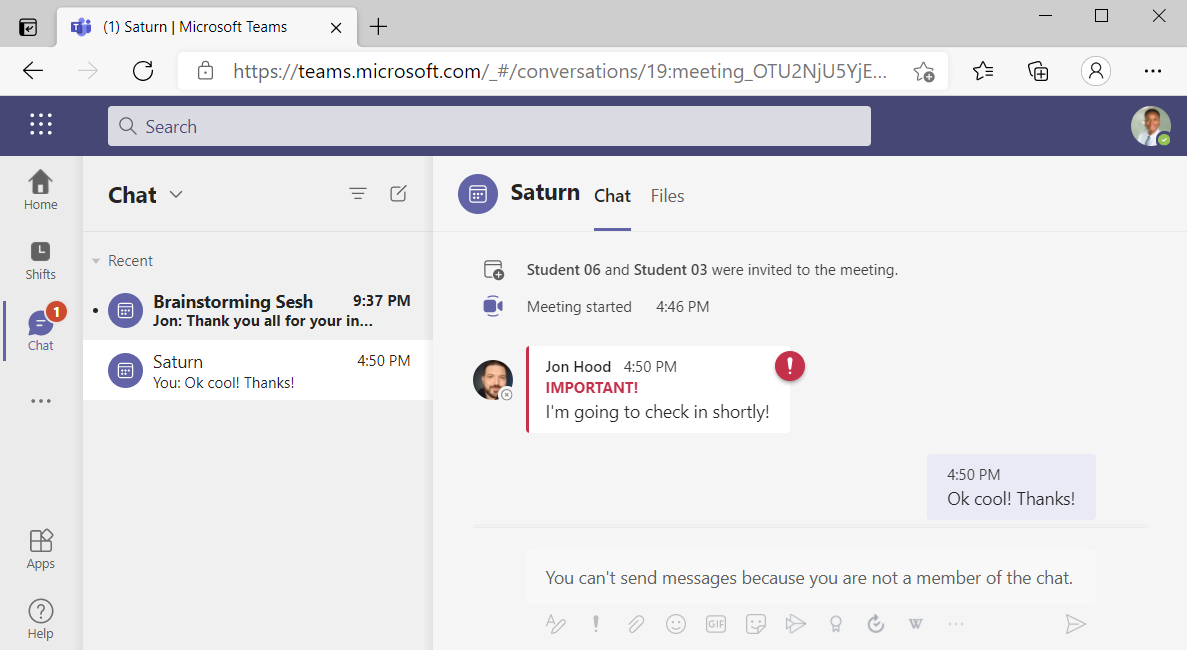Click the Wikipedia W icon
This screenshot has height=650, width=1187.
[916, 624]
